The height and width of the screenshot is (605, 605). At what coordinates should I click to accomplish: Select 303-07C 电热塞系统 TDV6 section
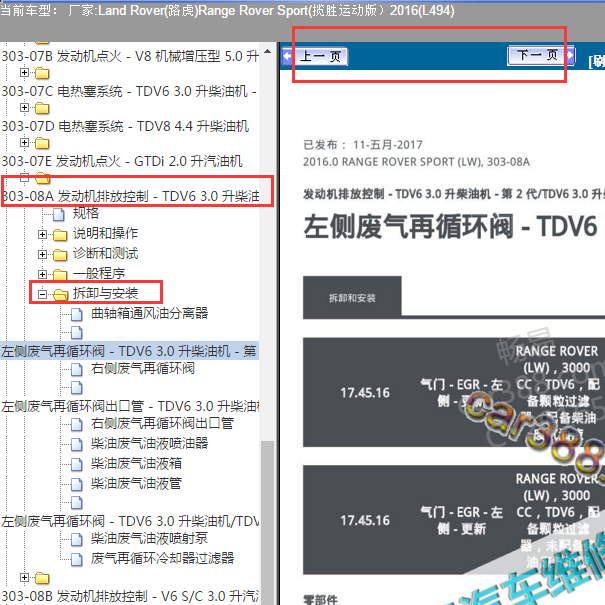[129, 91]
